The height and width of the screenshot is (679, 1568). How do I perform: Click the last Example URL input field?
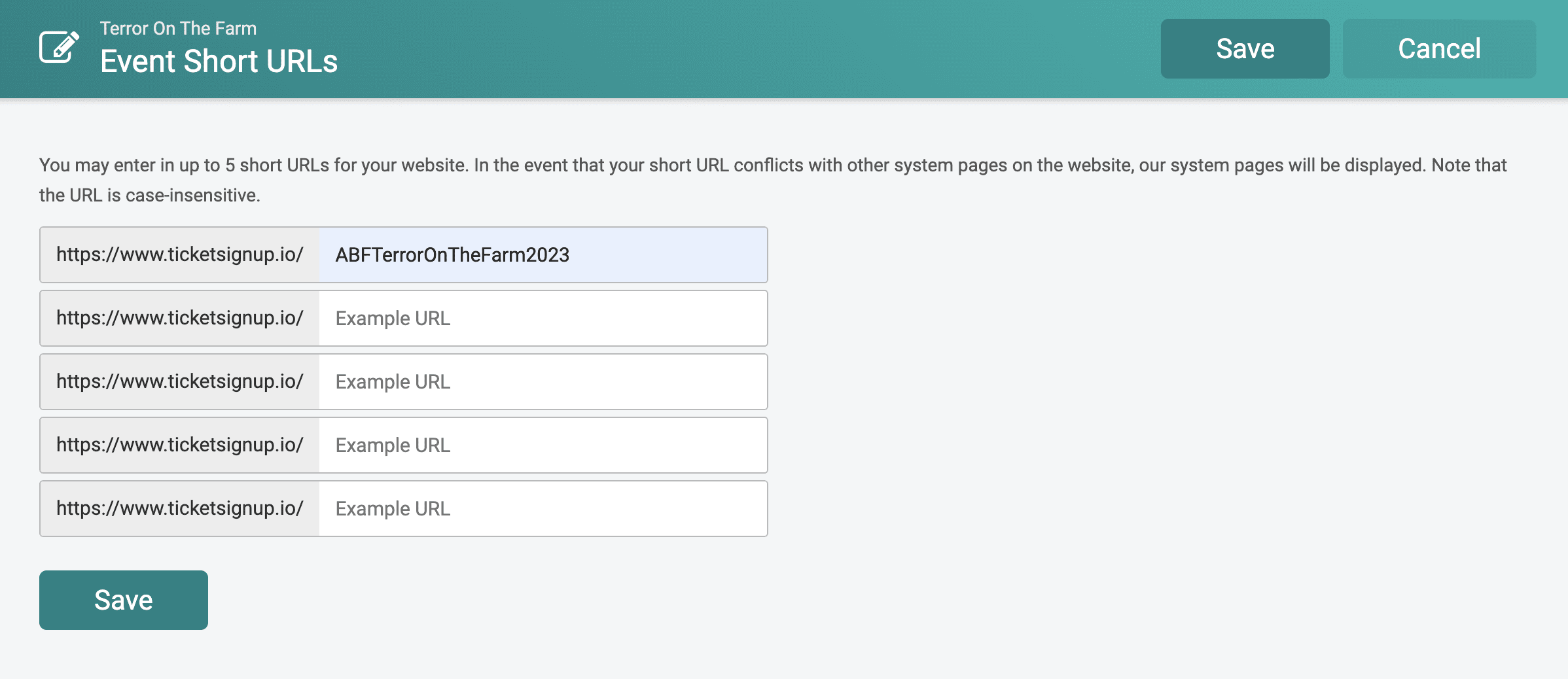point(542,508)
